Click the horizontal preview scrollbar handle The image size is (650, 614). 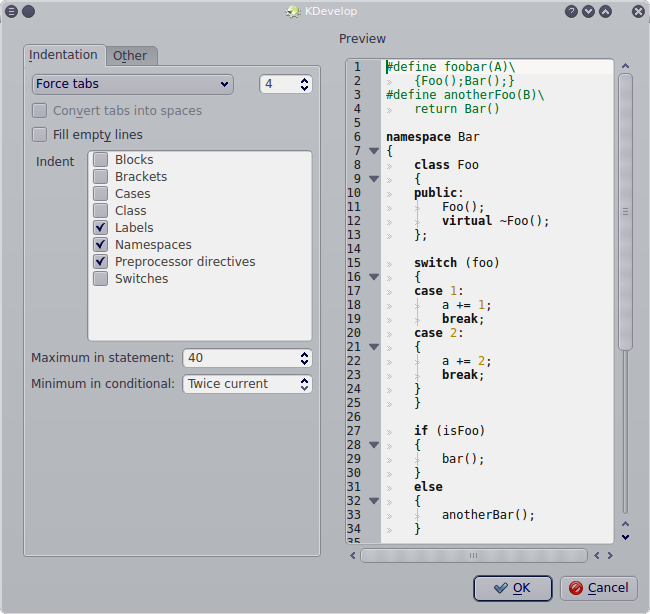pyautogui.click(x=474, y=556)
